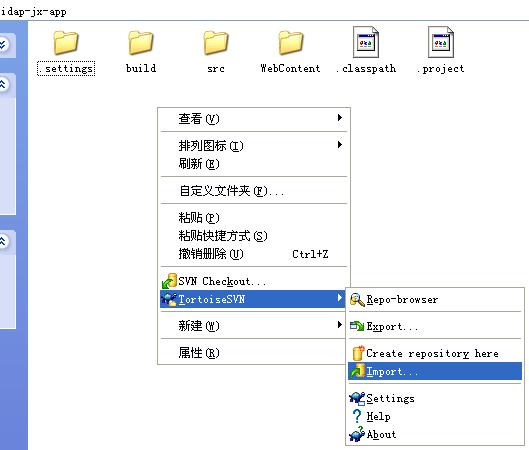Click the Create repository here icon
Viewport: 529px width, 450px height.
coord(358,353)
